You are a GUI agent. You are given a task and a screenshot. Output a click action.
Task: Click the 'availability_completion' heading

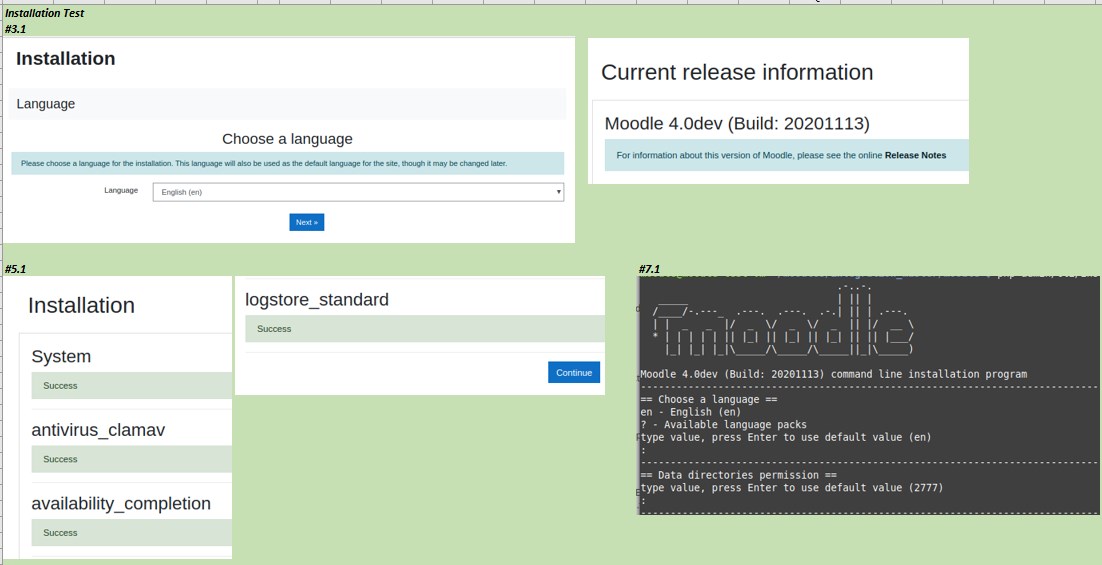tap(121, 503)
